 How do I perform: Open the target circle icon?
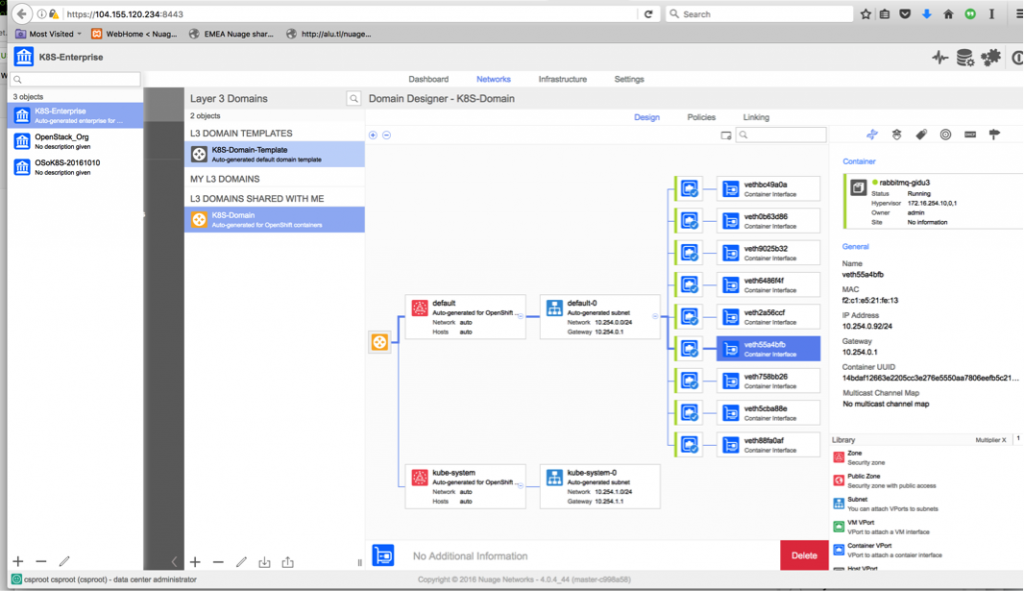click(945, 135)
